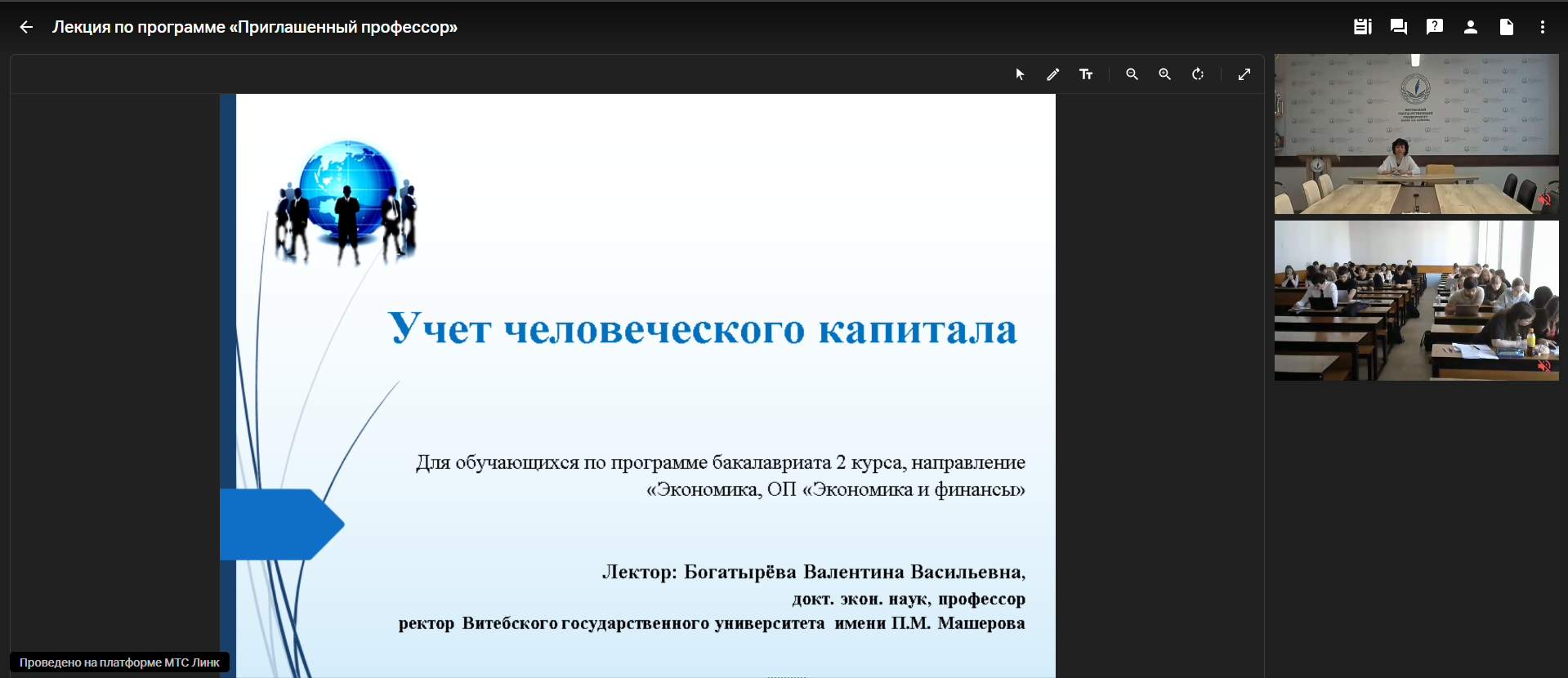Open the chat panel

pos(1398,27)
